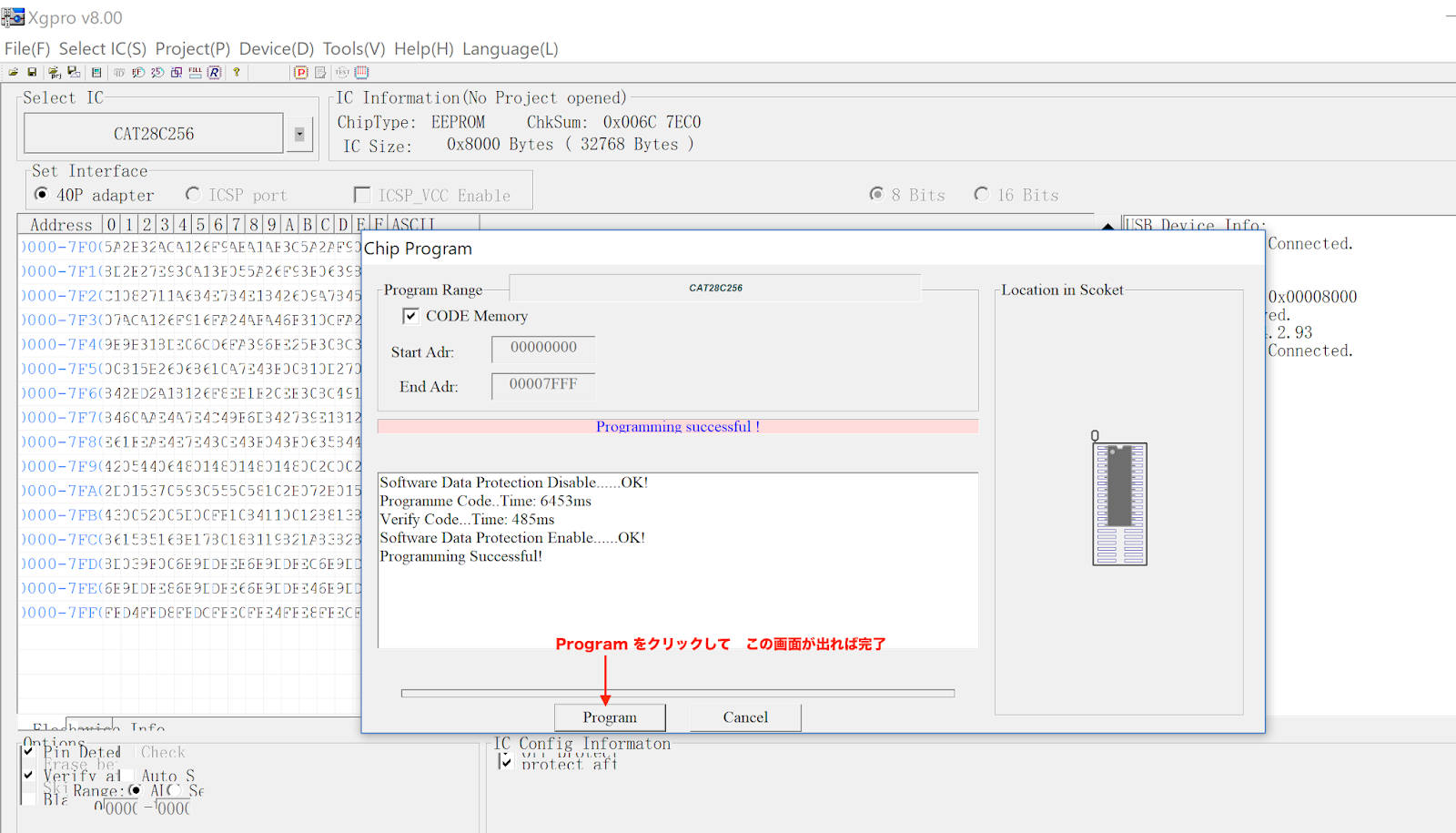Collapse the hex view with the up arrow
1456x833 pixels.
1107,229
